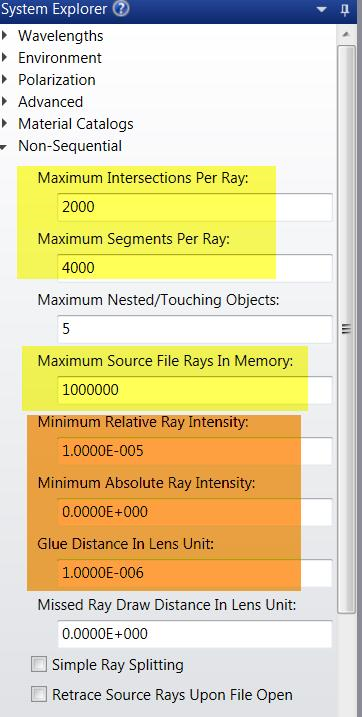Collapse the Non-Sequential section
This screenshot has height=717, width=362.
click(4, 147)
